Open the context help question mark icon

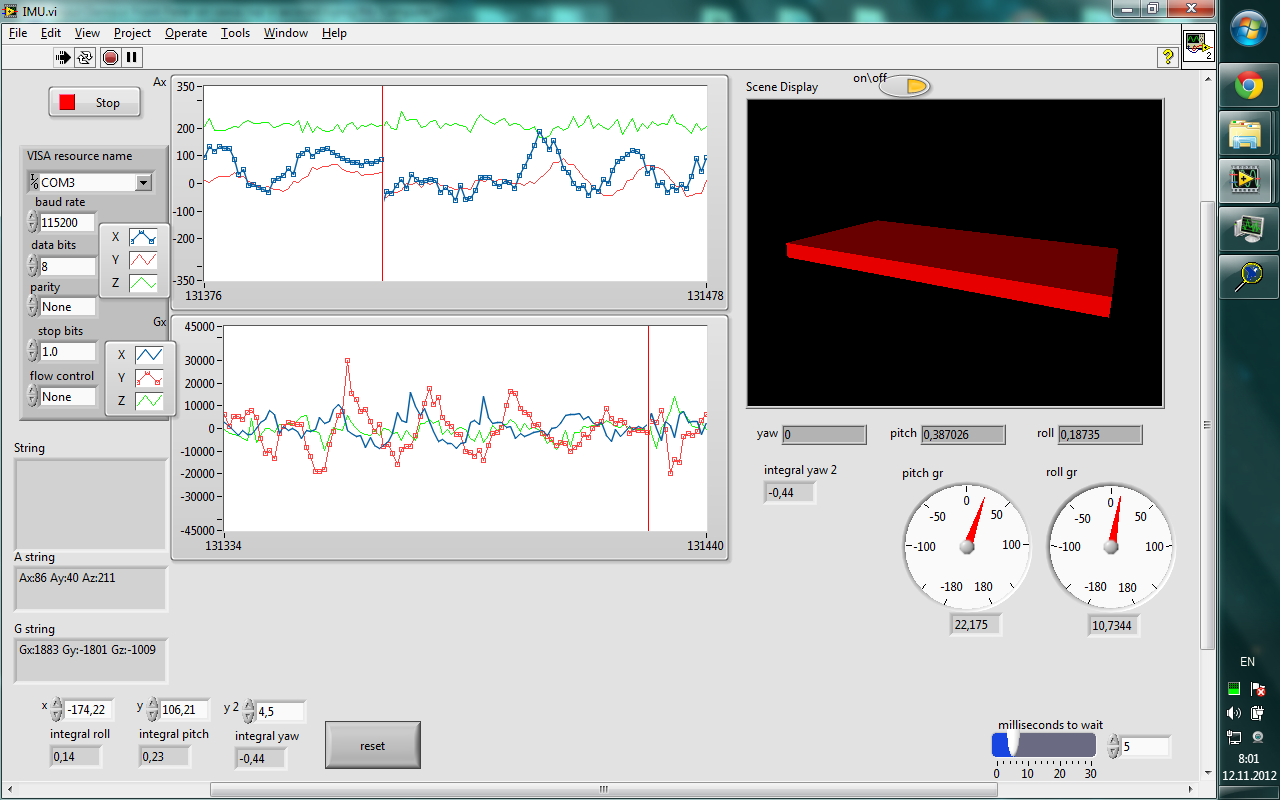coord(1167,58)
